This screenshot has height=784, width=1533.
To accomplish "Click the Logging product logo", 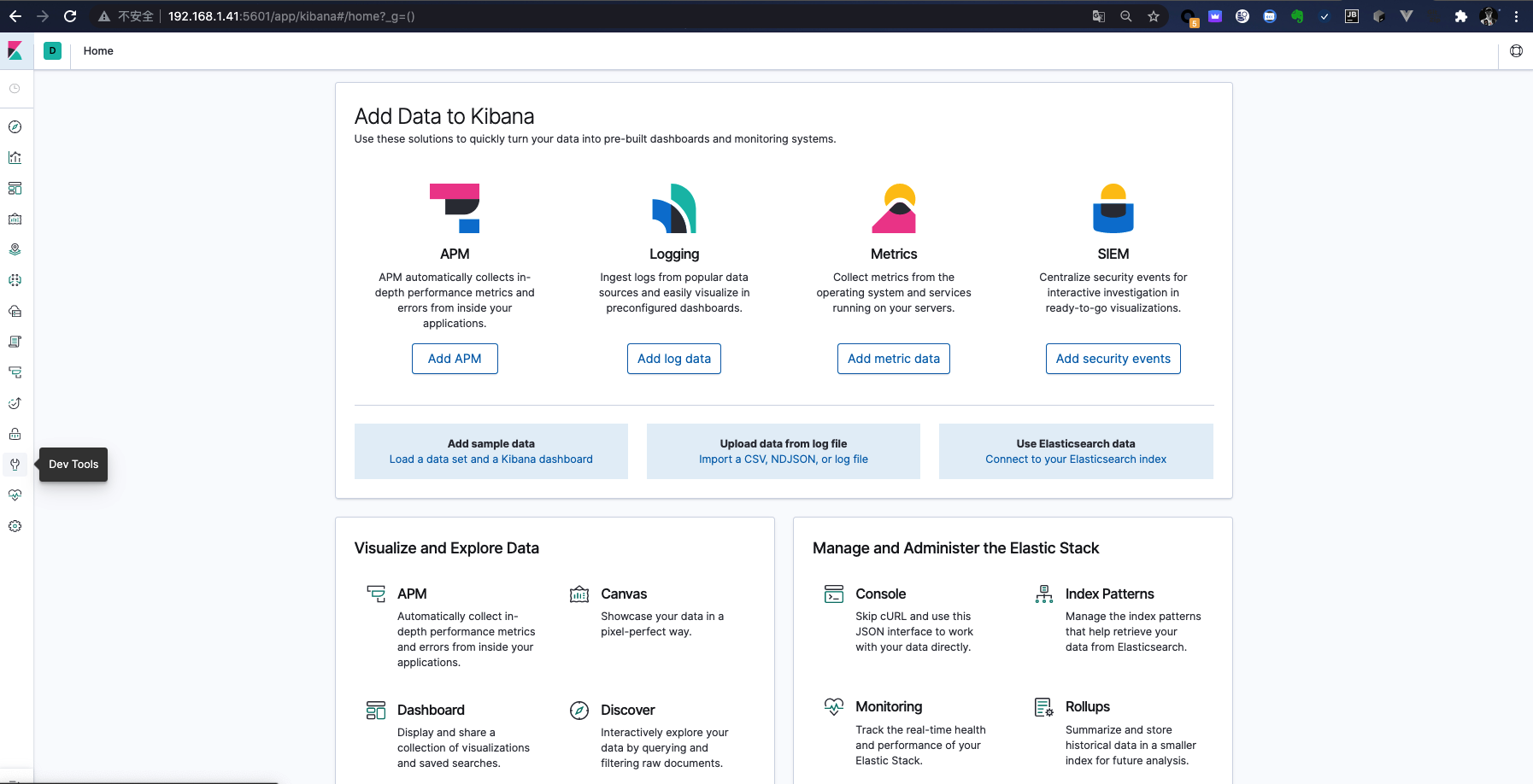I will tap(674, 208).
